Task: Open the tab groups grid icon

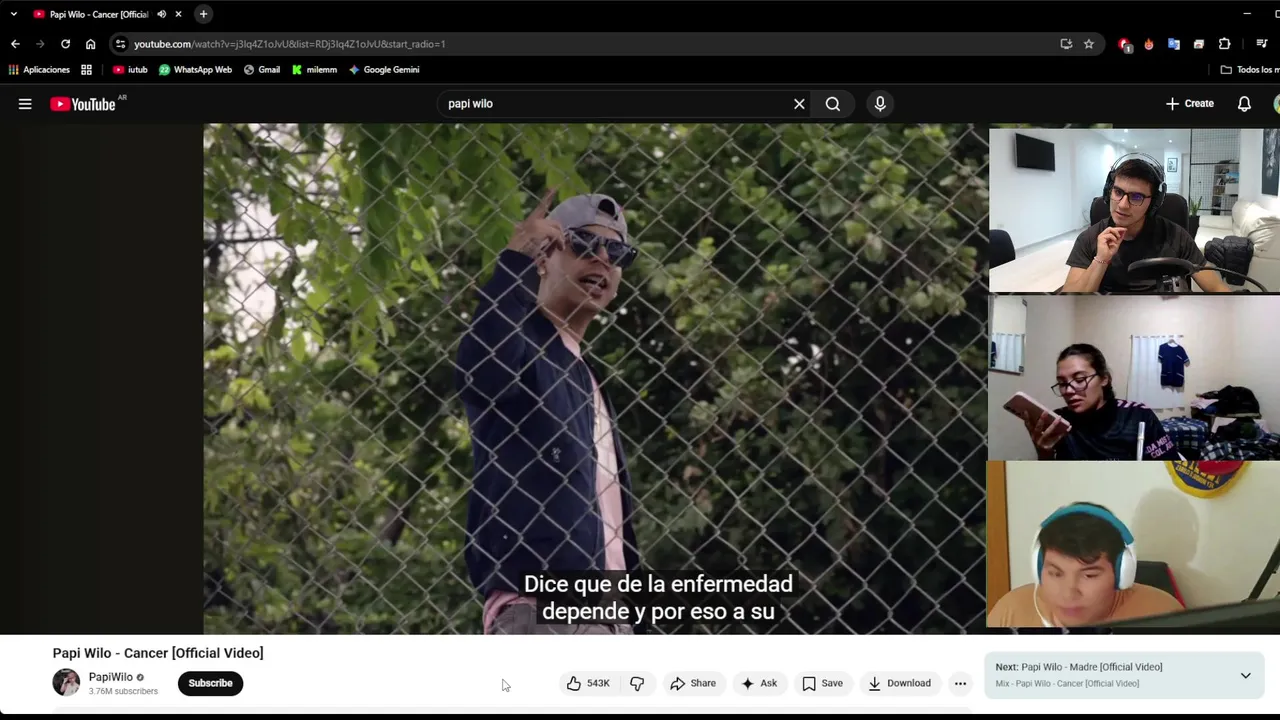Action: (87, 70)
